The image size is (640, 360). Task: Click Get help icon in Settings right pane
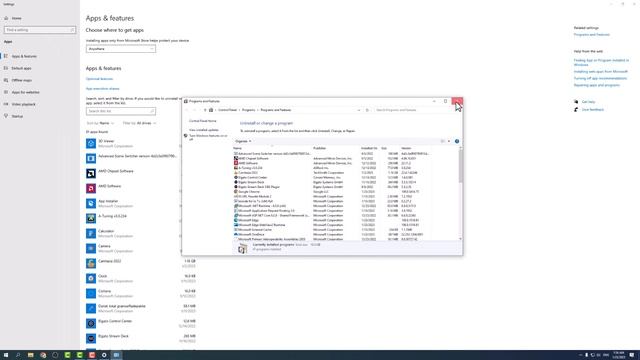pyautogui.click(x=576, y=102)
